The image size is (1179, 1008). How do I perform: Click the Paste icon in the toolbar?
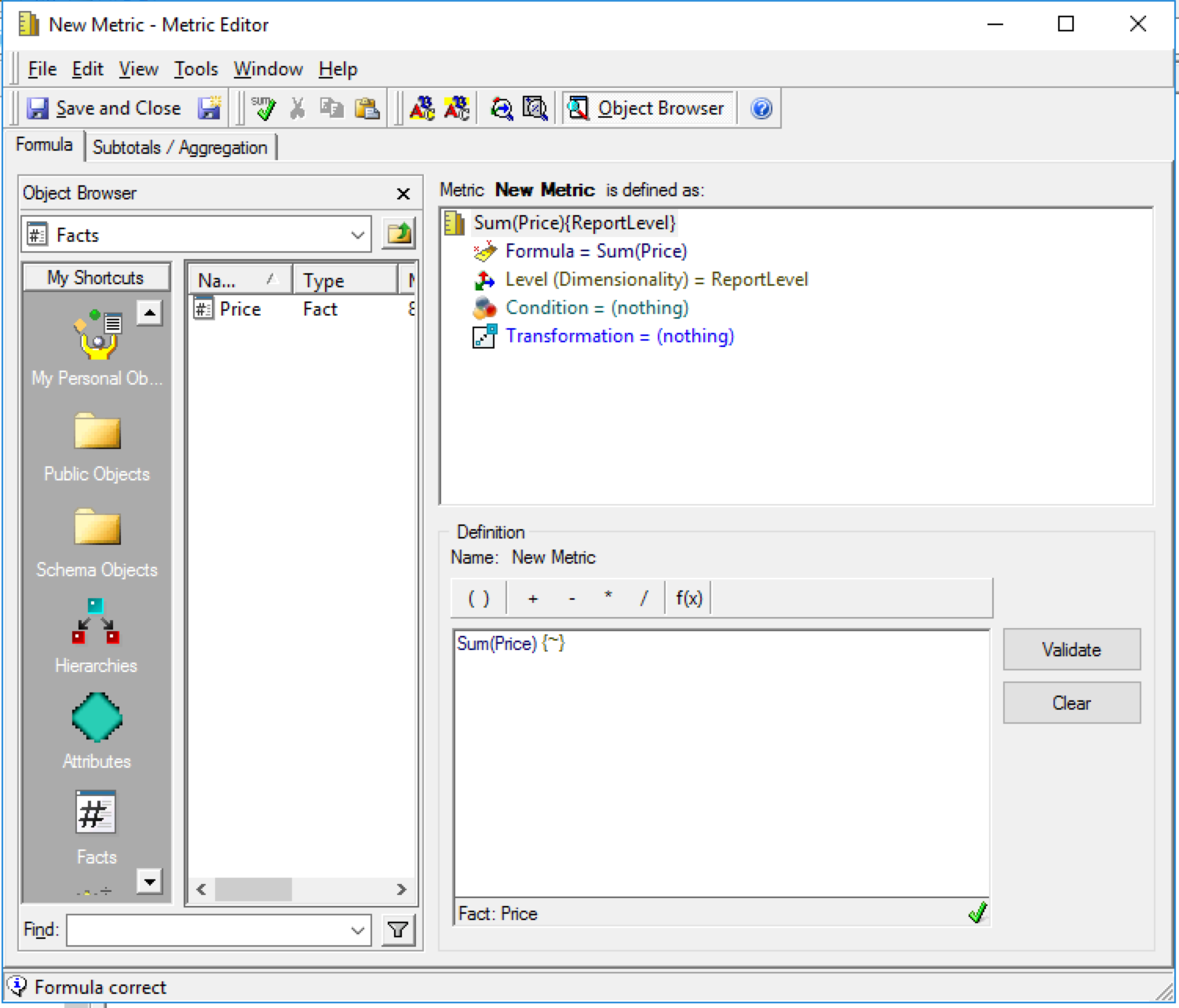(367, 108)
